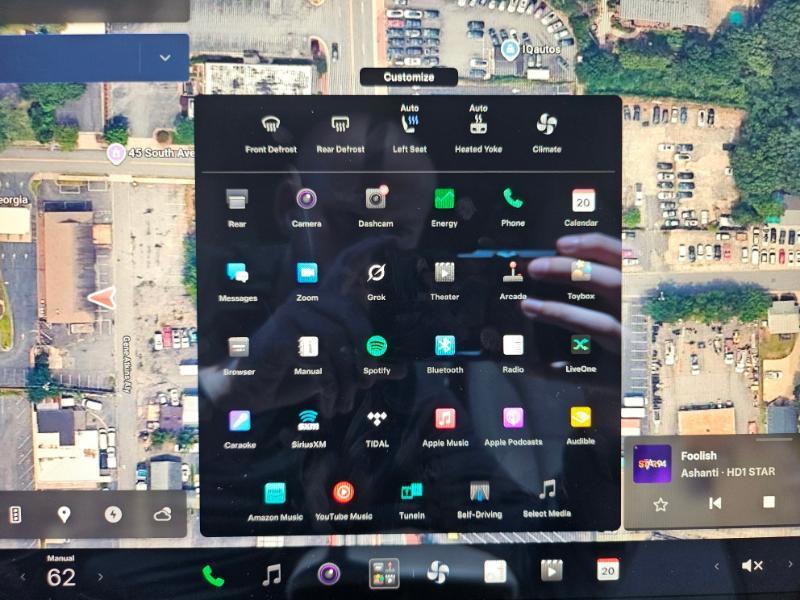Image resolution: width=800 pixels, height=600 pixels.
Task: Tap the STAR 94 station artwork
Action: coord(652,464)
